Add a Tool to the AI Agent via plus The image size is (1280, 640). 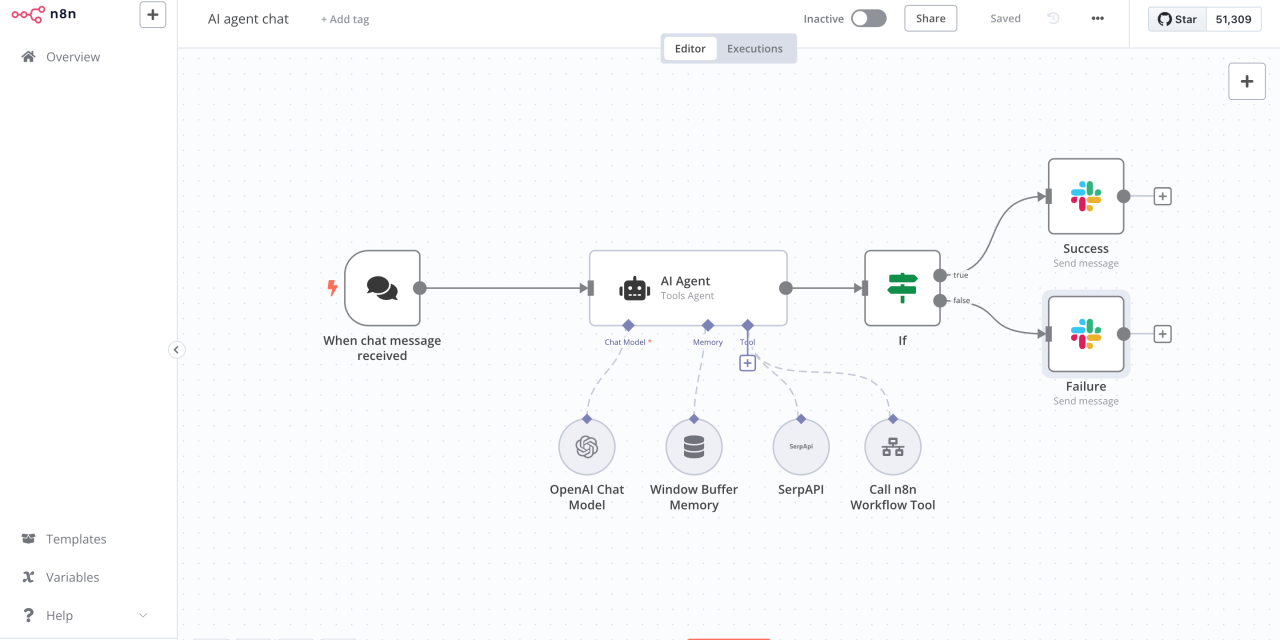coord(747,363)
